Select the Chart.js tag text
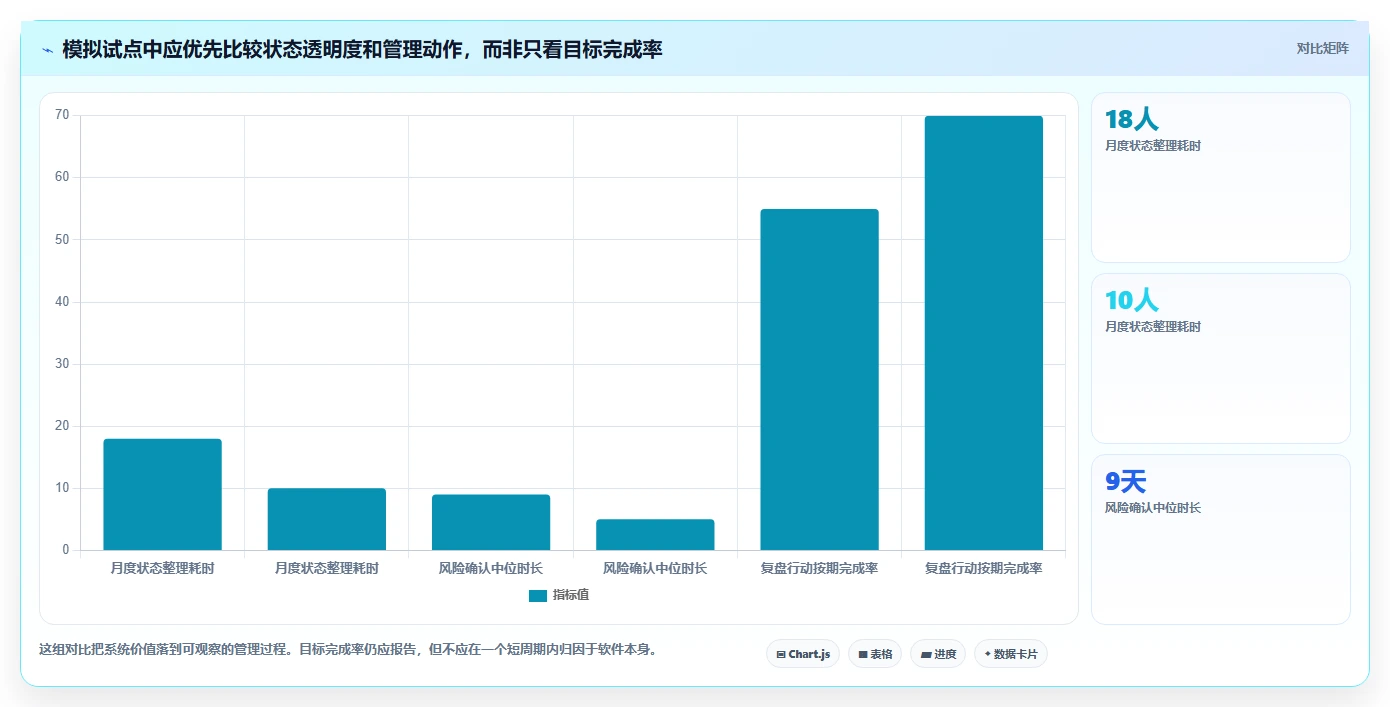The height and width of the screenshot is (707, 1390). 809,655
